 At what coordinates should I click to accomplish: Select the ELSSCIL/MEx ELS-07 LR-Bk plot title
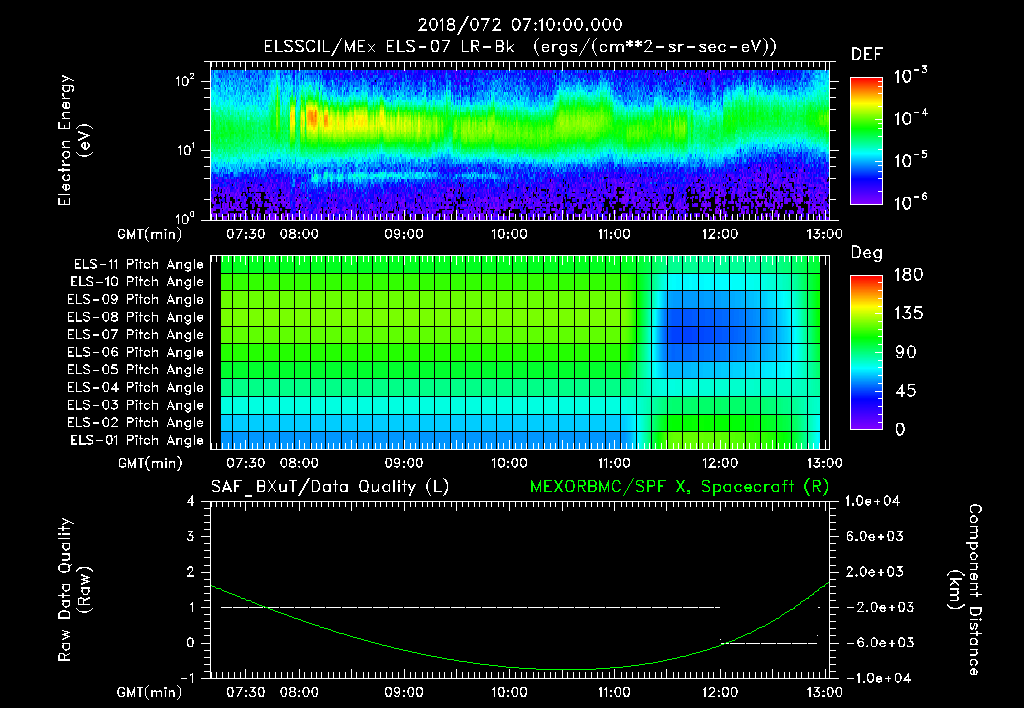520,47
